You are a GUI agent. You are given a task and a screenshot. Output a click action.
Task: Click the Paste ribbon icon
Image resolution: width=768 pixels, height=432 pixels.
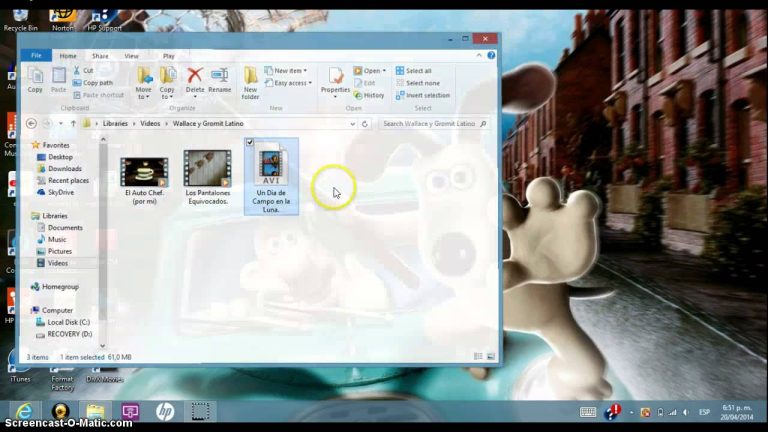(x=58, y=80)
